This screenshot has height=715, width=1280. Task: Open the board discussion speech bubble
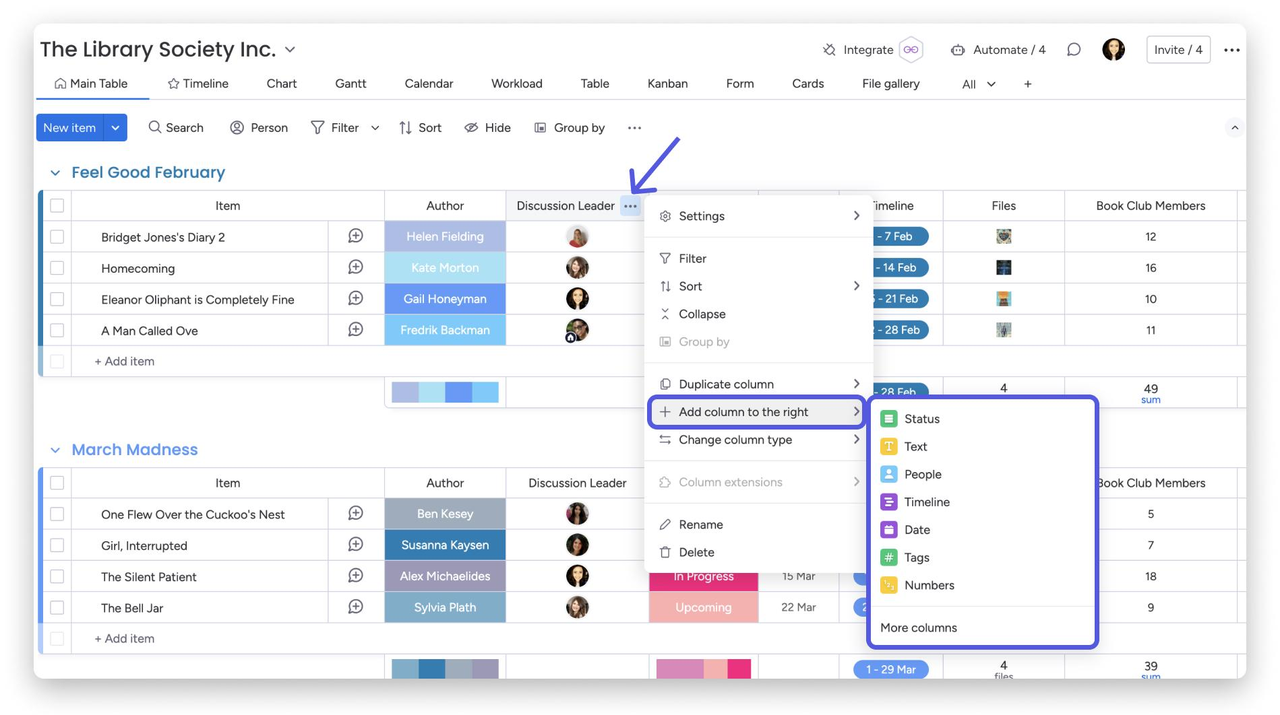pyautogui.click(x=1073, y=49)
